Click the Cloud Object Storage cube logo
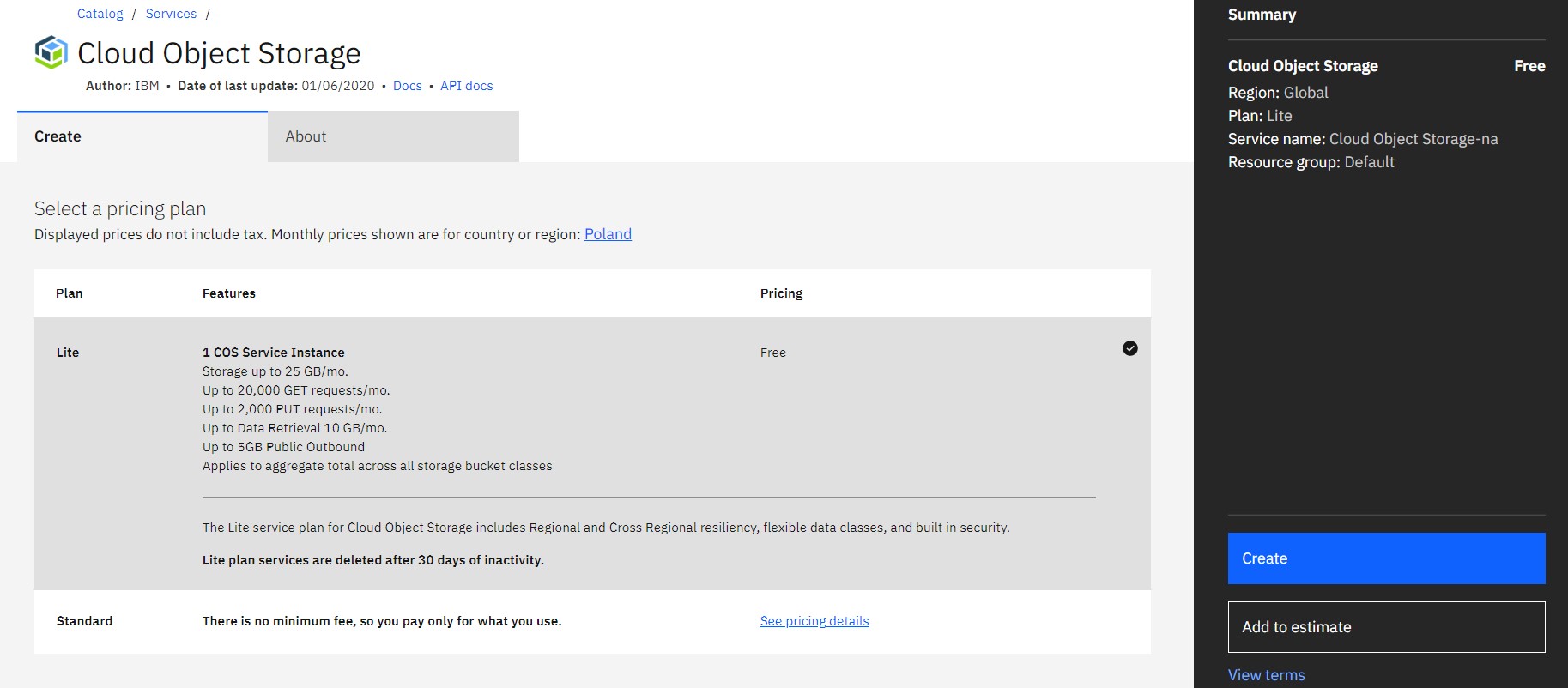Screen dimensions: 1568x688 51,52
